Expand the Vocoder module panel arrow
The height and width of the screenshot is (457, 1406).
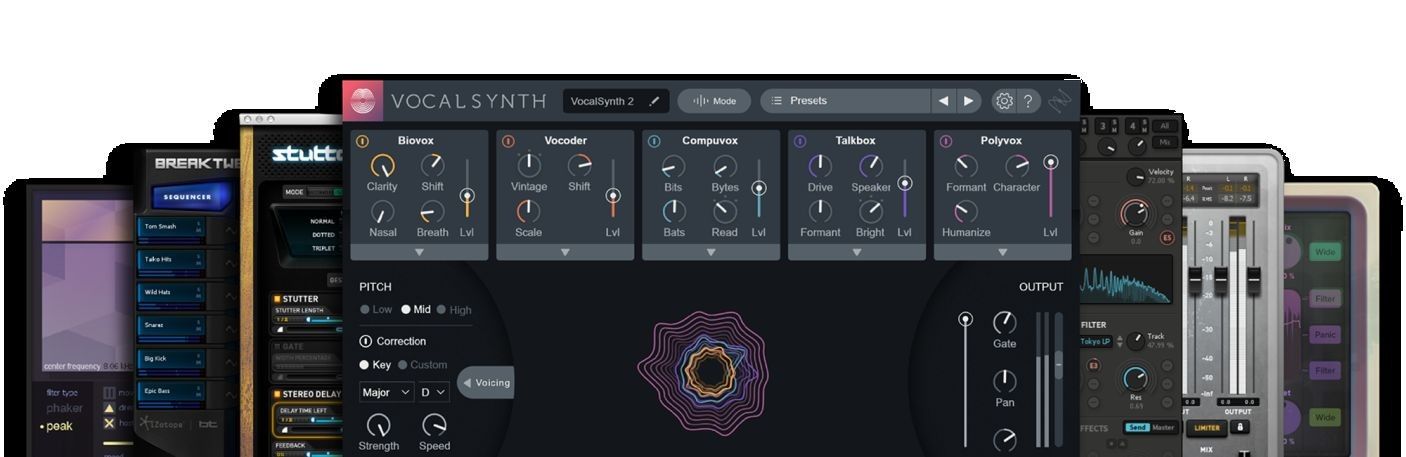[565, 252]
